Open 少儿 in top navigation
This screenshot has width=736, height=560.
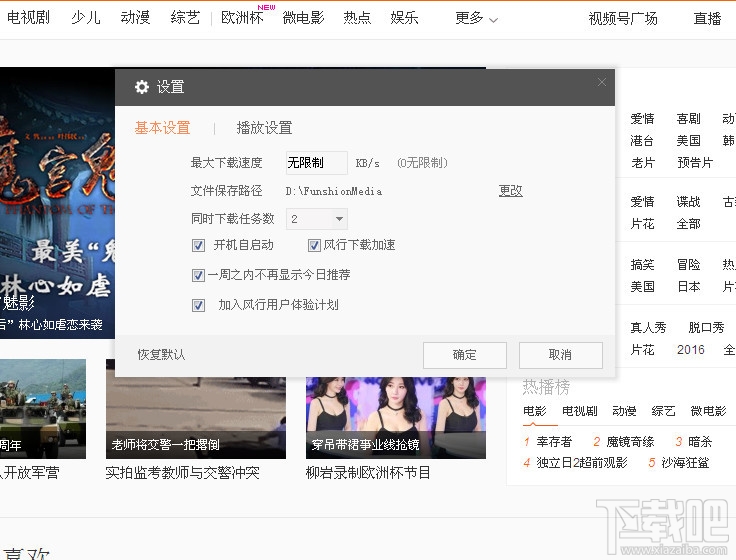[86, 17]
